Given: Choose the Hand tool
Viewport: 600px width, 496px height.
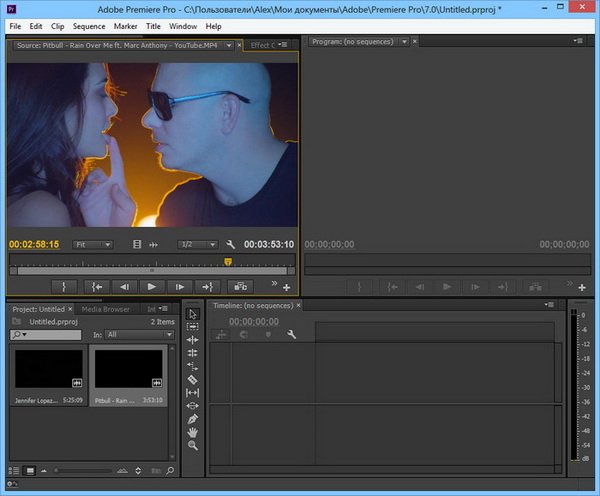Looking at the screenshot, I should point(193,431).
